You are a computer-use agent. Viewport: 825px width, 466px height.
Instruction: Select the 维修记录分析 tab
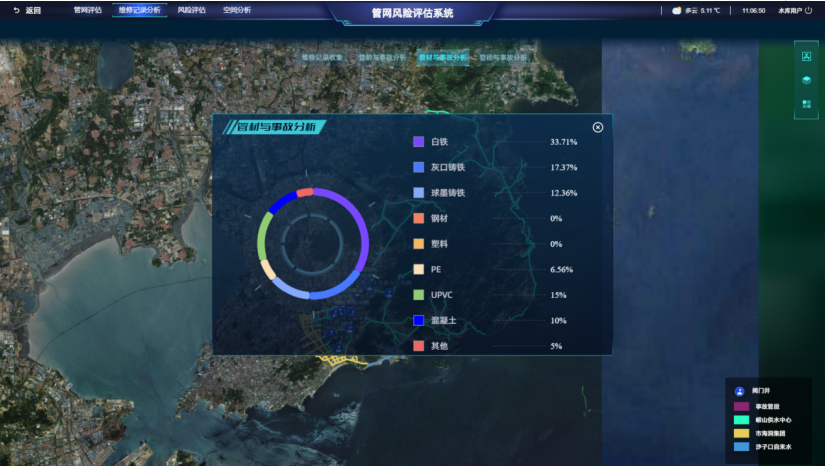(139, 10)
